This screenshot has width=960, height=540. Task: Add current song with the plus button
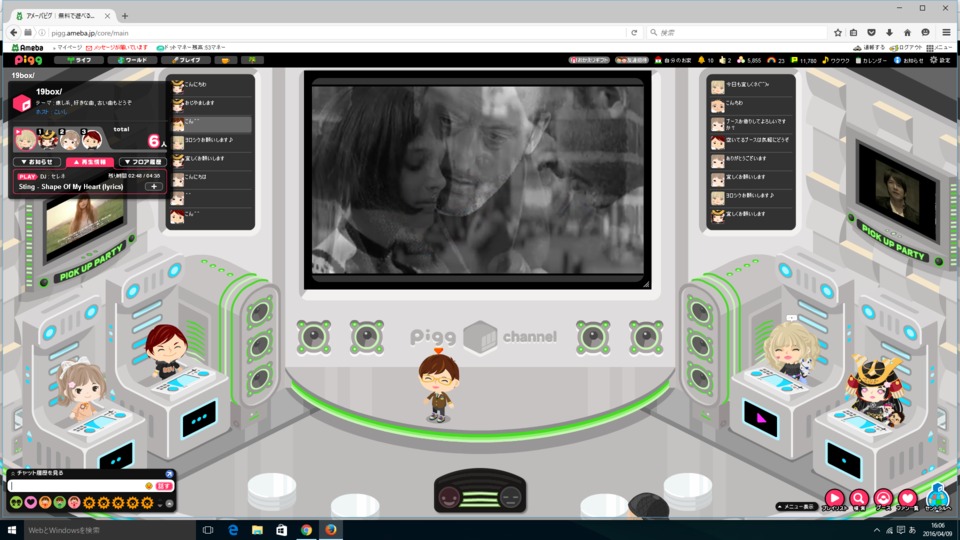[x=154, y=186]
